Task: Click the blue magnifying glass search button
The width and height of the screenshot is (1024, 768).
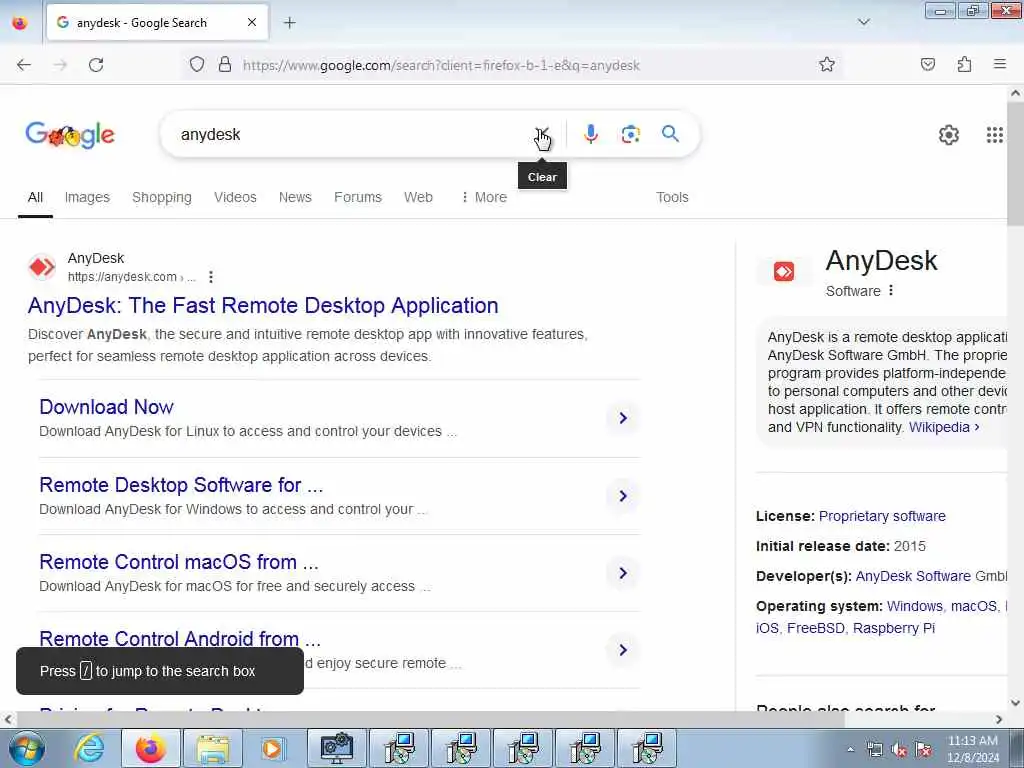Action: pos(670,134)
